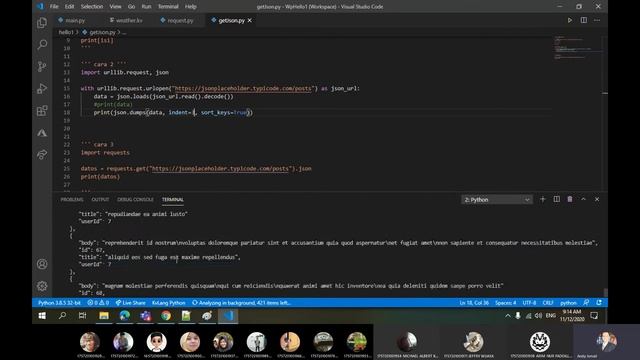Open the Source Control view
640x360 pixels.
pyautogui.click(x=42, y=66)
